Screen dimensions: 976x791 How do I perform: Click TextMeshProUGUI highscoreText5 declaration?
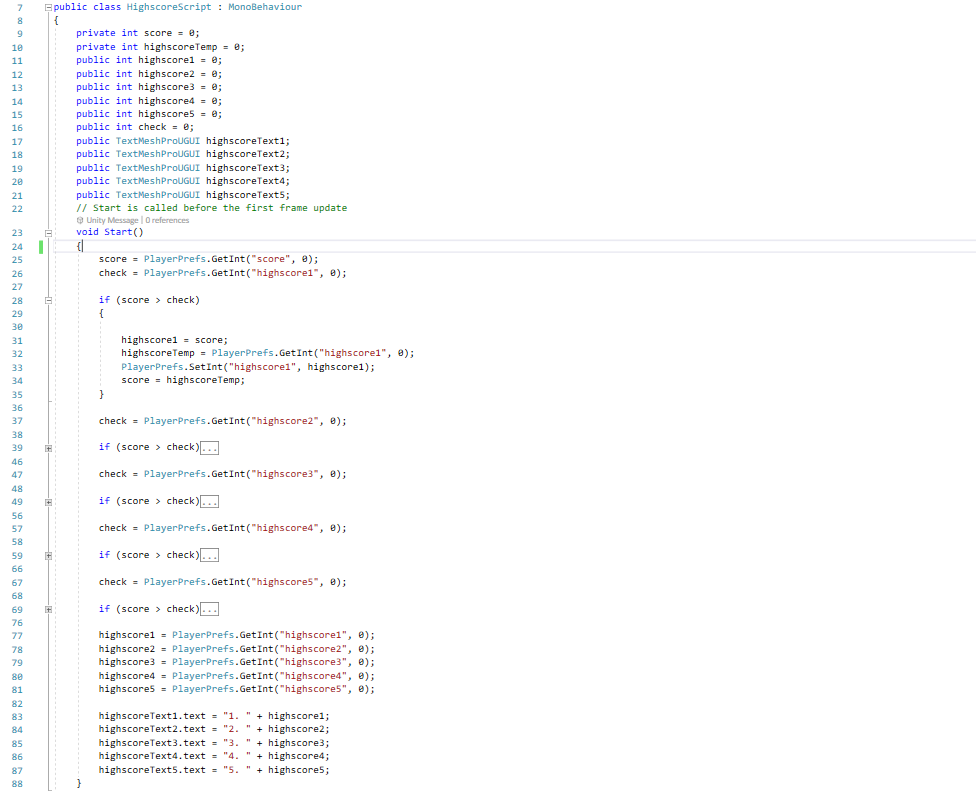coord(183,195)
